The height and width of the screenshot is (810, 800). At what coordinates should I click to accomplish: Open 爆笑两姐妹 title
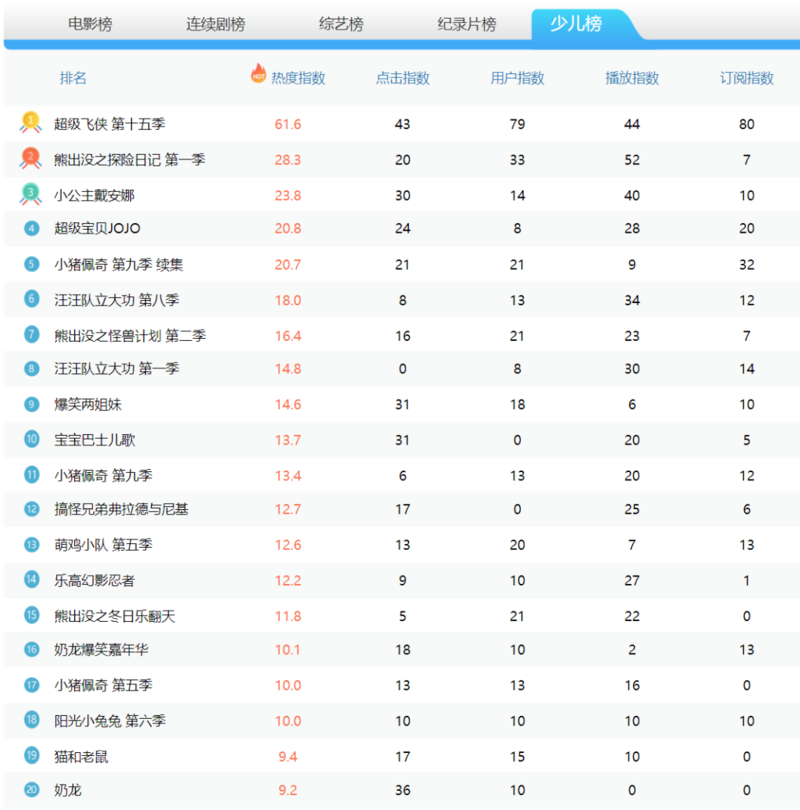(88, 404)
